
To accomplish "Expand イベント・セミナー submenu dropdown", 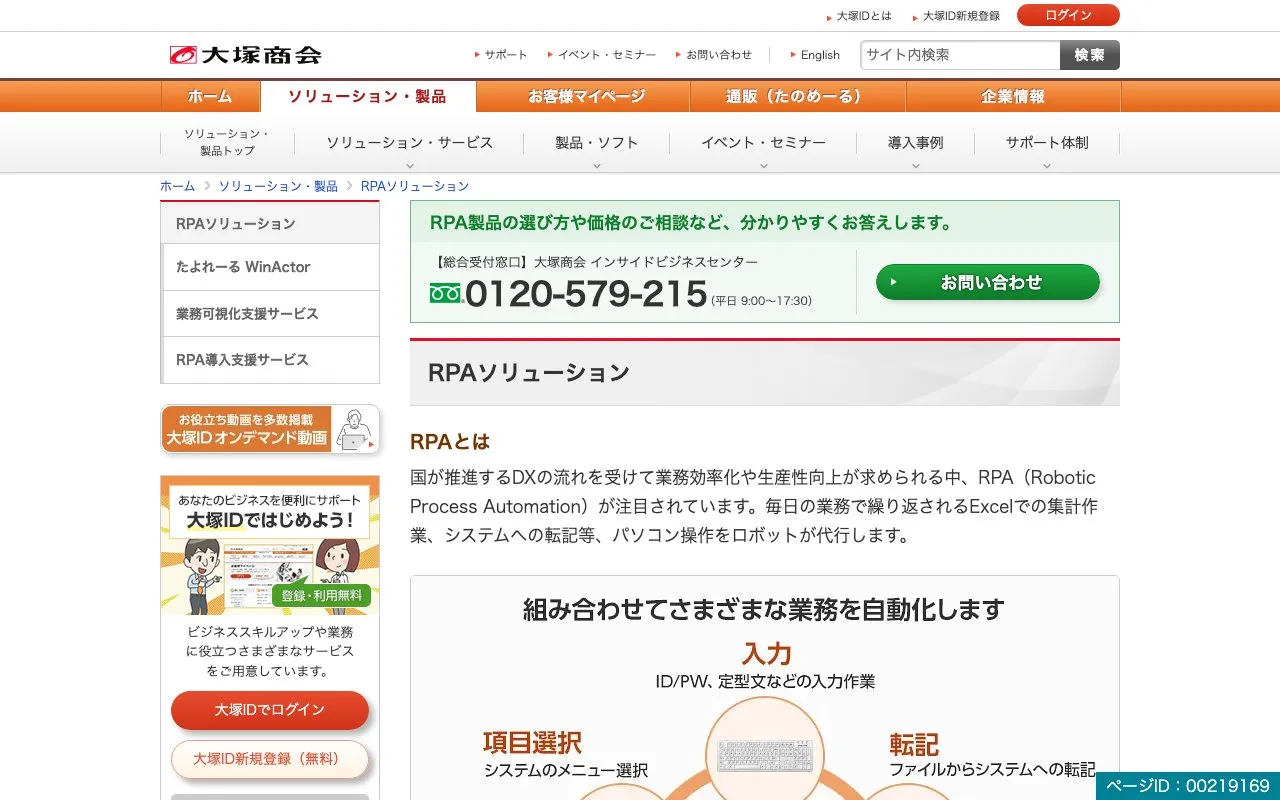I will tap(763, 143).
